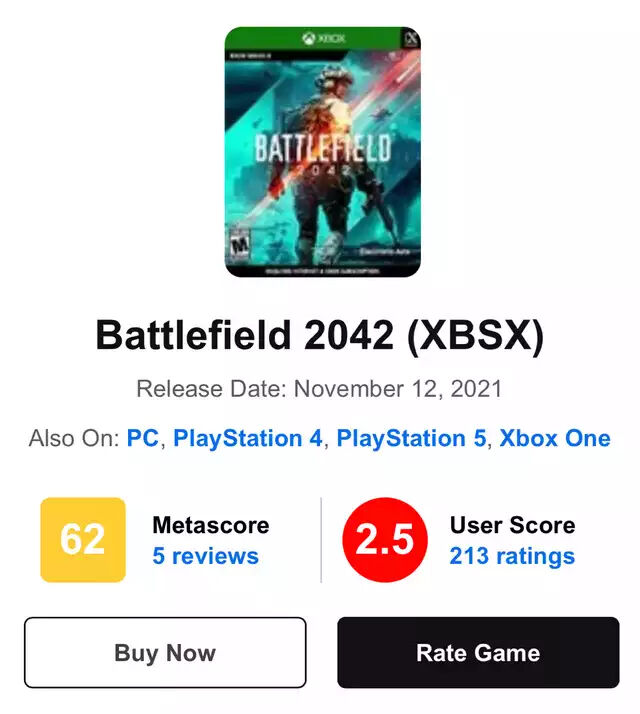The width and height of the screenshot is (640, 714).
Task: Click the Battlefield 2042 logo on cover
Action: (322, 155)
